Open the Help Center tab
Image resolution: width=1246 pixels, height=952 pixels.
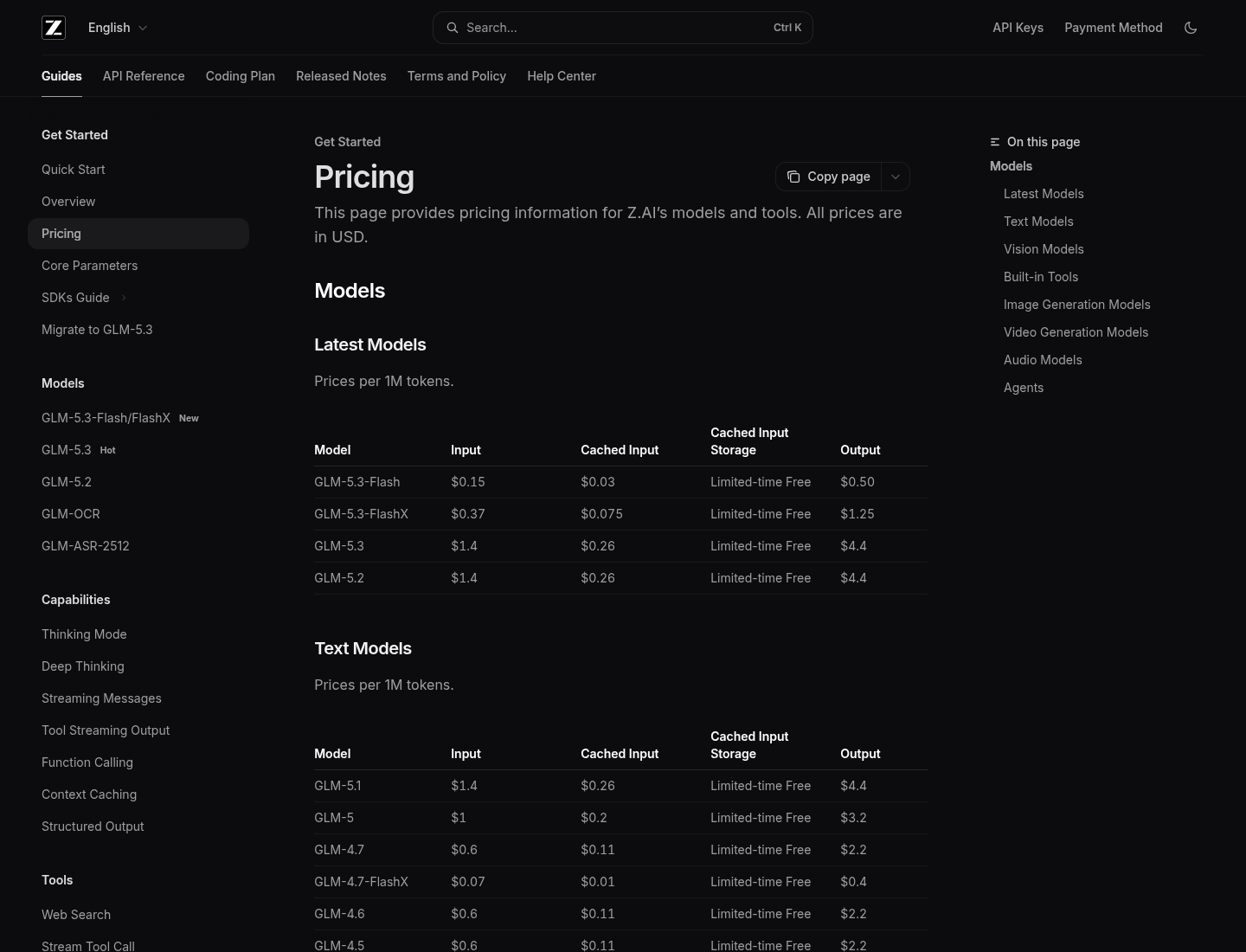(x=562, y=76)
